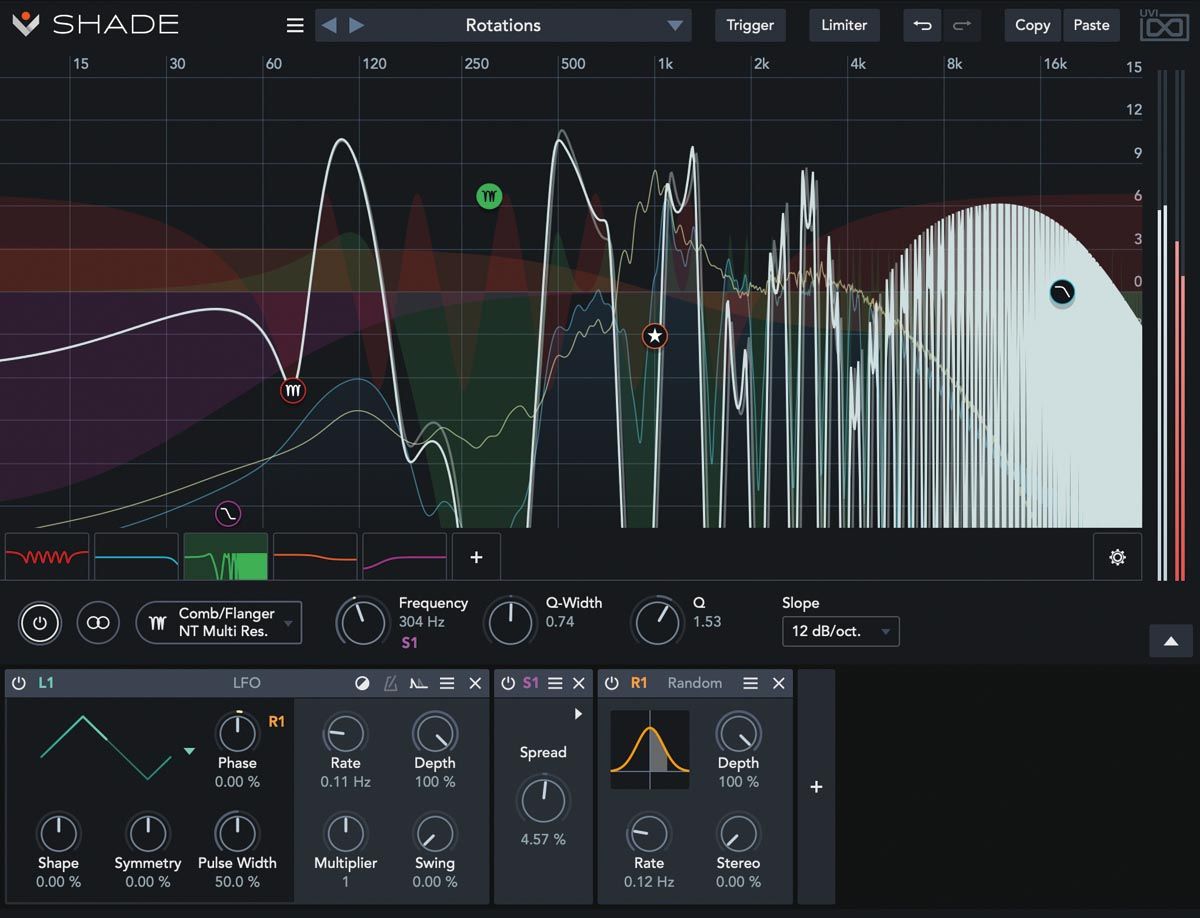Click the comb filter marker on the spectrum
Viewport: 1200px width, 918px height.
pyautogui.click(x=292, y=390)
